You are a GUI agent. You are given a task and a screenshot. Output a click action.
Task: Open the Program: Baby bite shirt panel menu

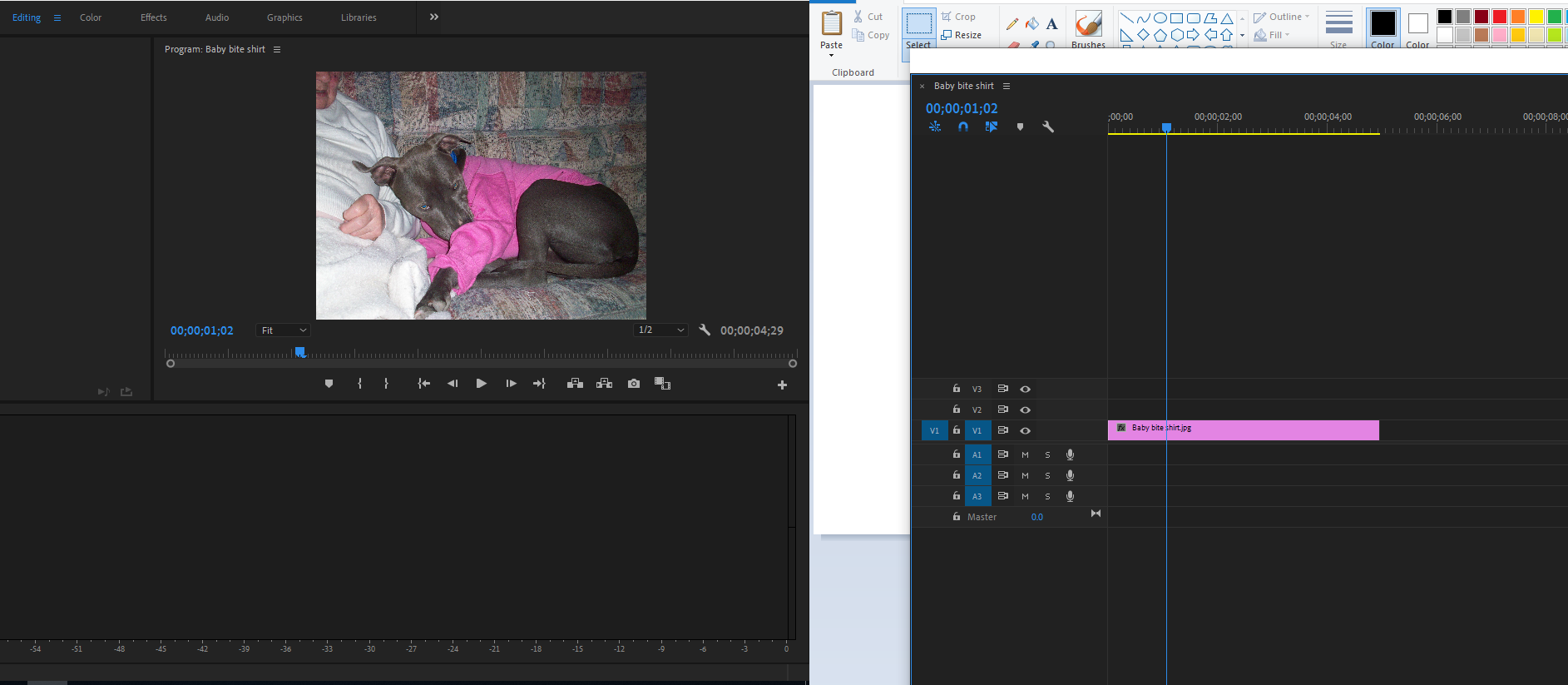point(277,50)
